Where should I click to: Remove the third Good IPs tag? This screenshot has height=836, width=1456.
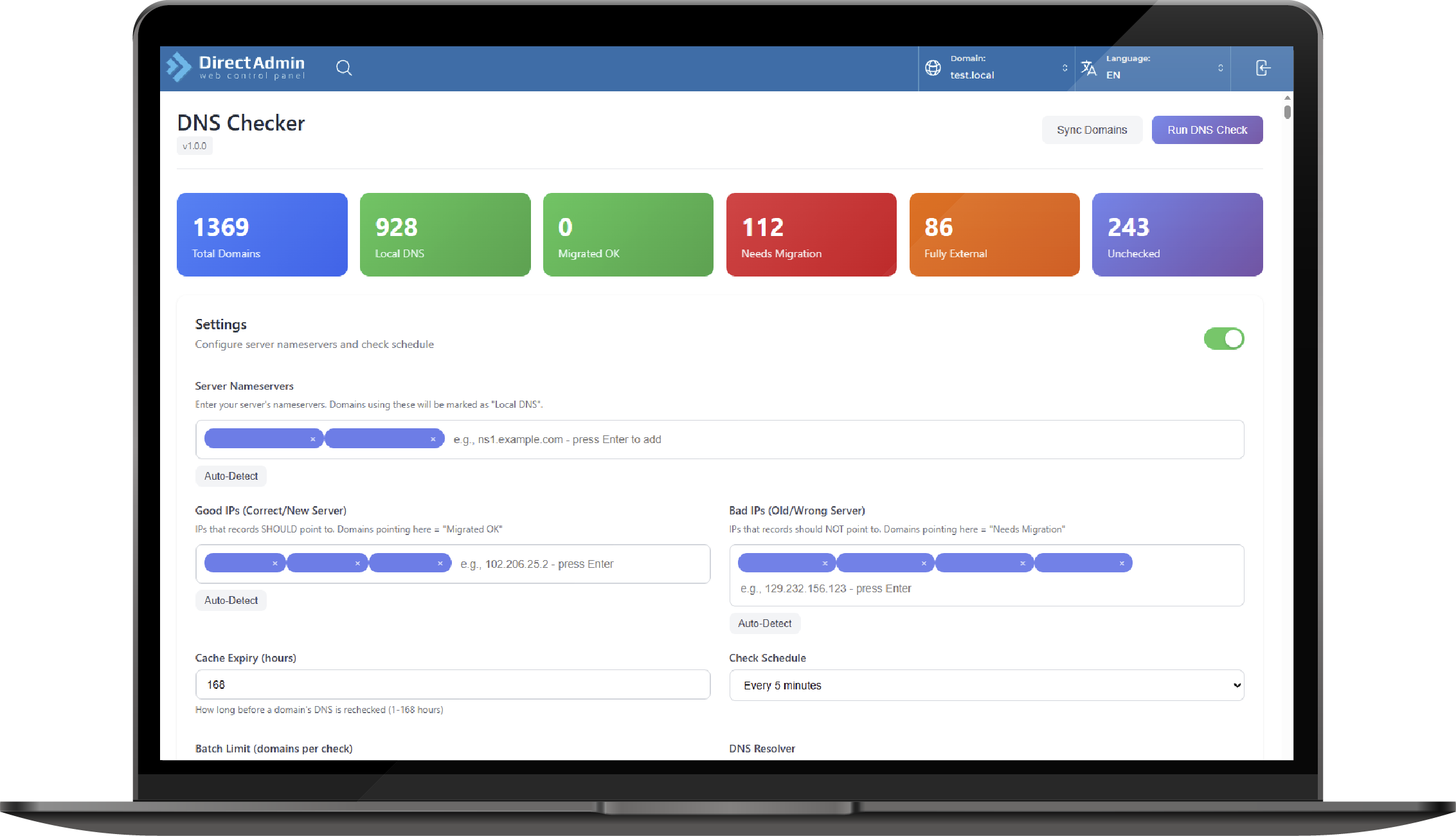440,563
